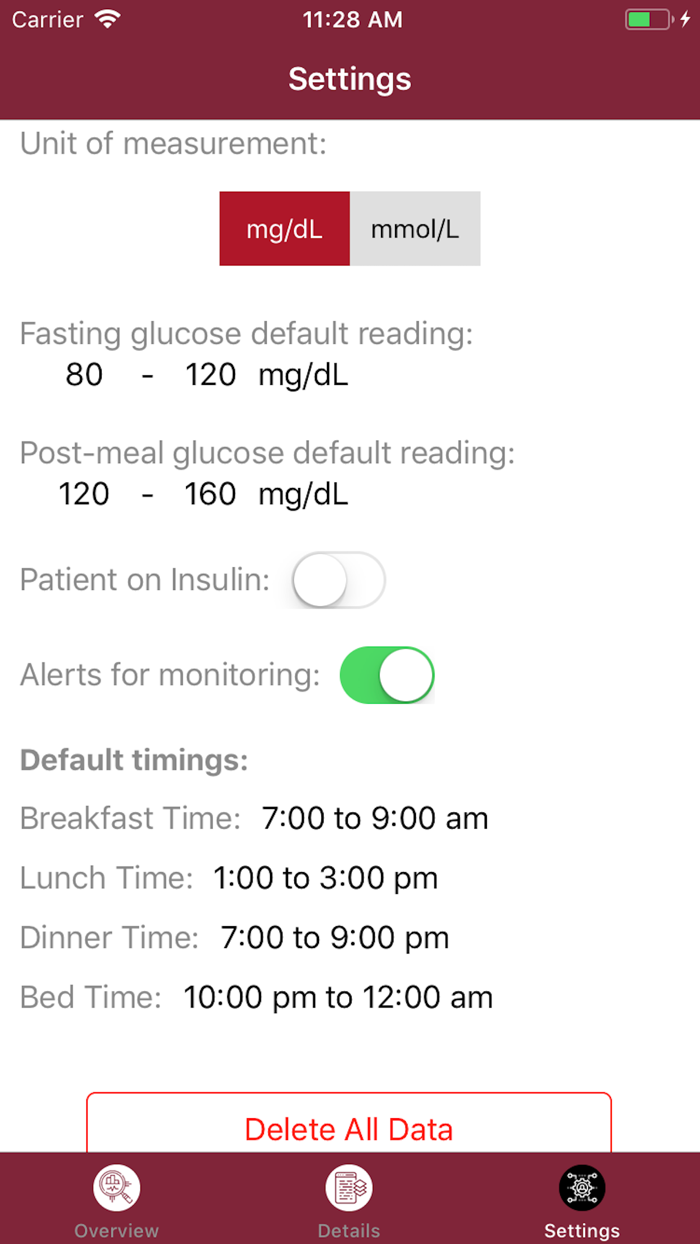Image resolution: width=700 pixels, height=1244 pixels.
Task: Change the Lunch Time range
Action: [326, 878]
